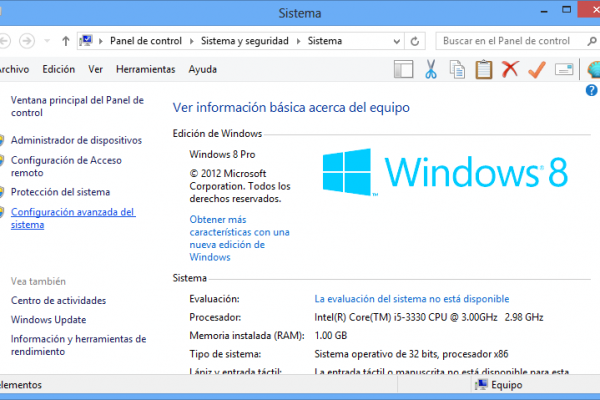Expand chevron before Panel de control
This screenshot has width=600, height=400.
click(x=101, y=41)
